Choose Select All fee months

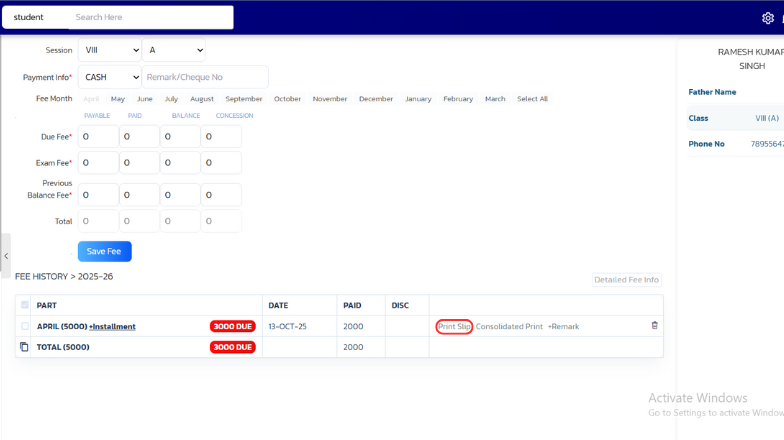click(x=532, y=99)
